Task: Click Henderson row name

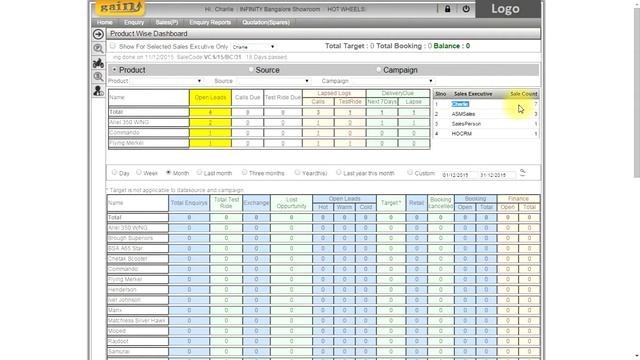Action: tap(122, 290)
